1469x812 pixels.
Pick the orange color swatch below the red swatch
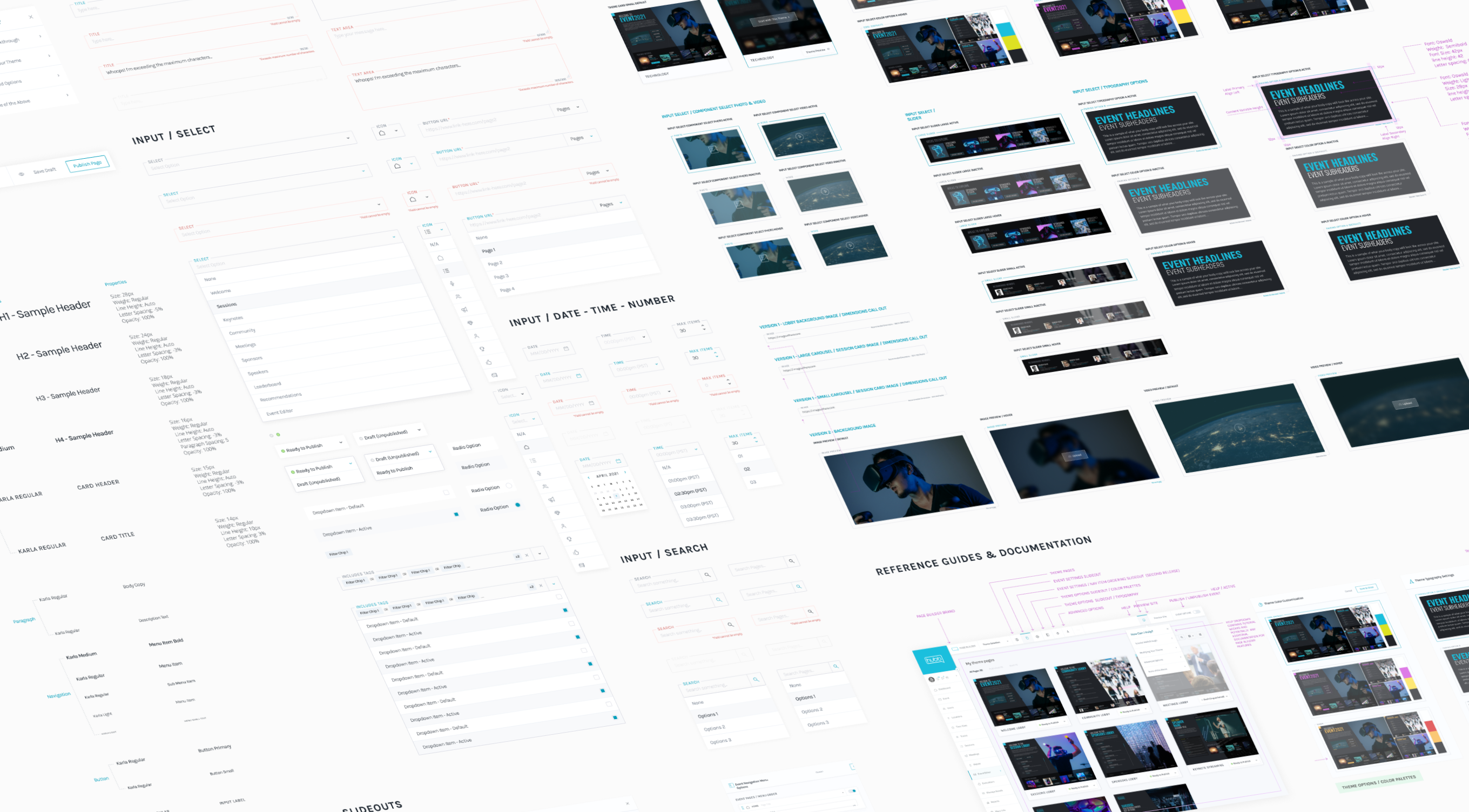pyautogui.click(x=1435, y=736)
